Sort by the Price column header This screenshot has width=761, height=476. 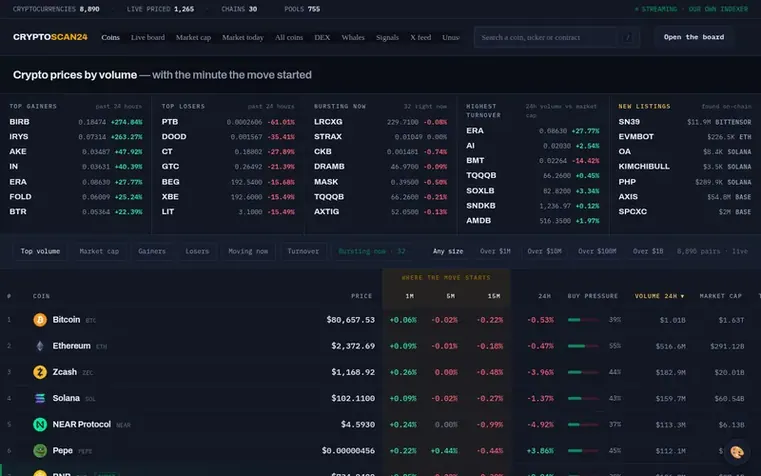tap(362, 296)
